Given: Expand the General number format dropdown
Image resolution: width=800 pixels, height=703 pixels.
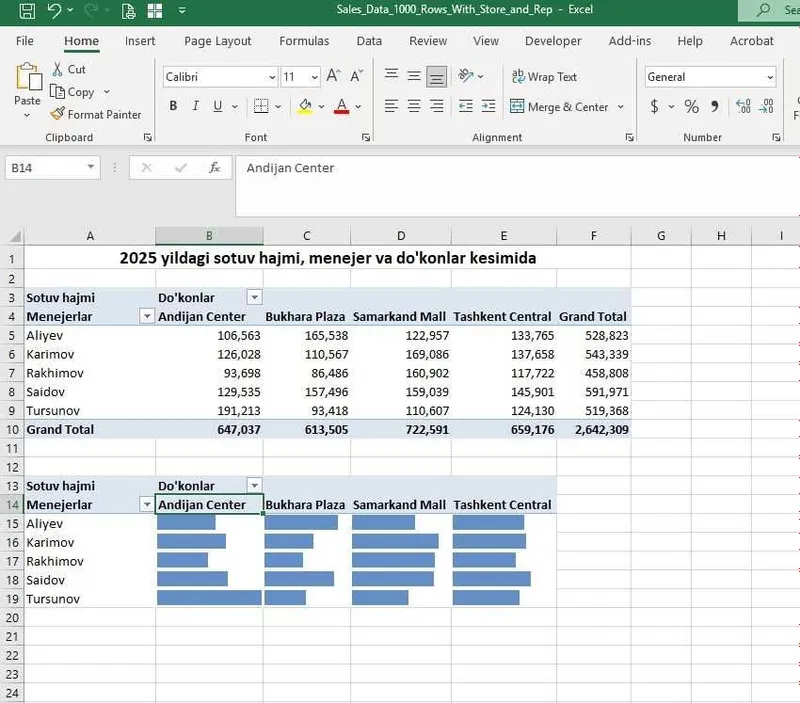Looking at the screenshot, I should [770, 78].
